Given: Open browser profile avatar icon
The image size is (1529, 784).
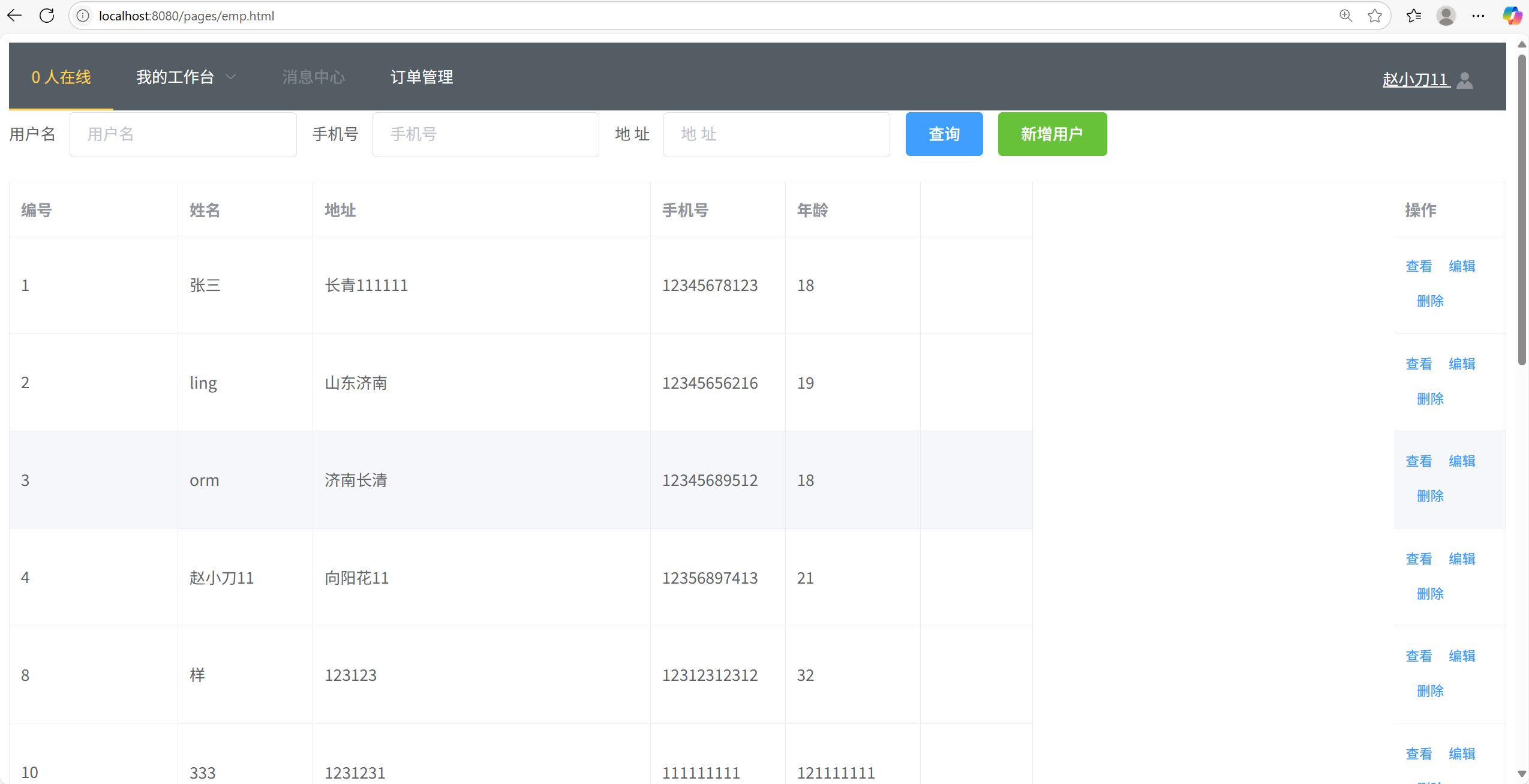Looking at the screenshot, I should pyautogui.click(x=1446, y=16).
